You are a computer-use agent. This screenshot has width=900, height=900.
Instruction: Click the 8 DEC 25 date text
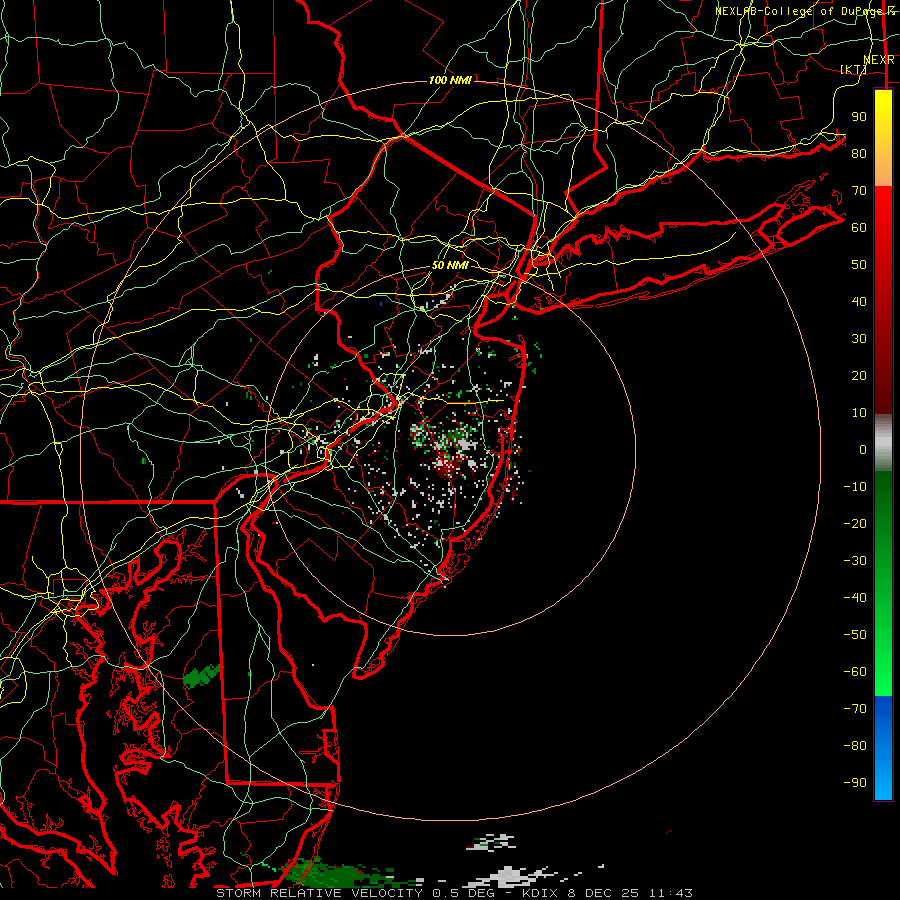tap(603, 893)
